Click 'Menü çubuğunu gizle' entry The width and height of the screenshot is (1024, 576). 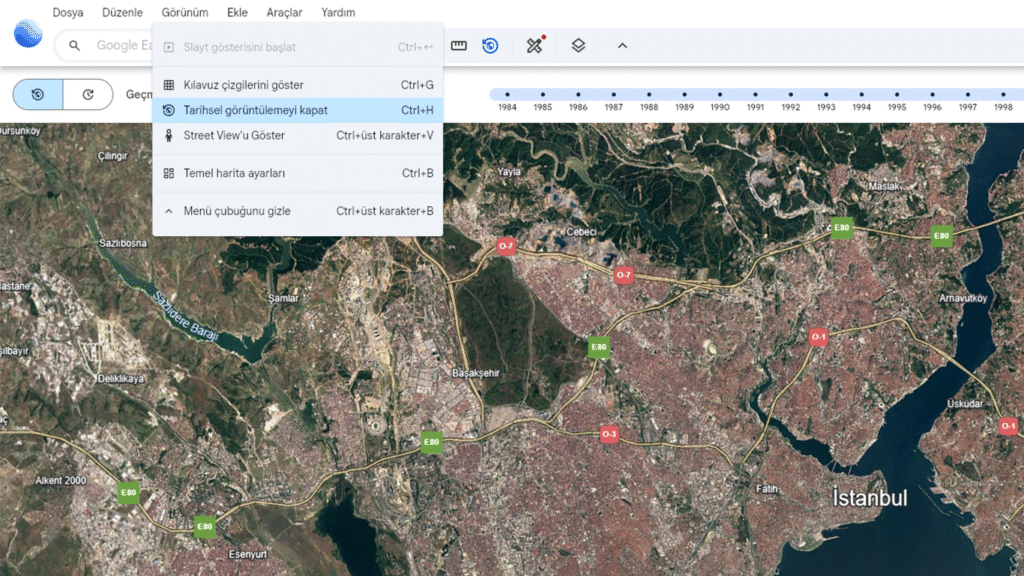click(x=236, y=211)
